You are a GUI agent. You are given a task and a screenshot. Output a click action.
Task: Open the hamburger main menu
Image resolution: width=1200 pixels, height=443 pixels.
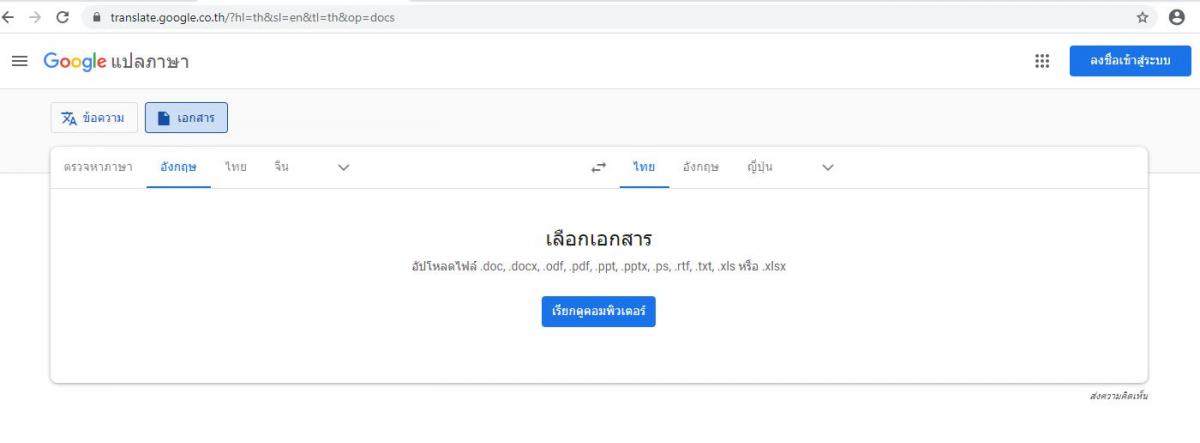point(20,61)
